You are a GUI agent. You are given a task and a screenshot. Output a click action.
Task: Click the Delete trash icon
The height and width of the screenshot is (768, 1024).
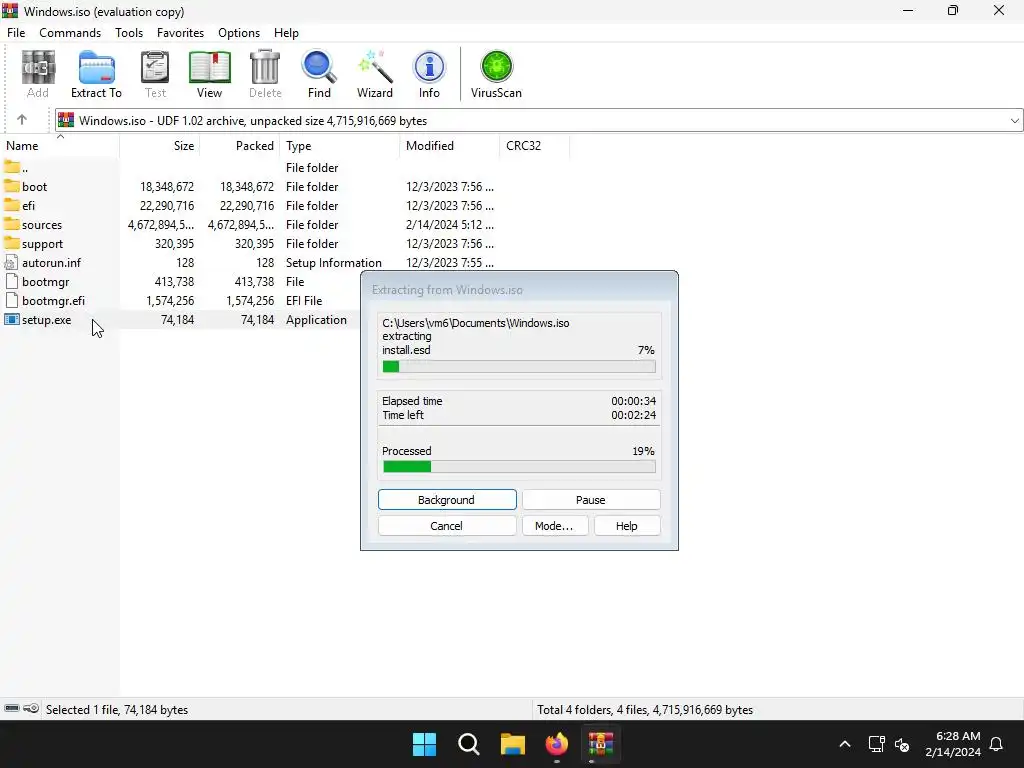click(x=265, y=74)
